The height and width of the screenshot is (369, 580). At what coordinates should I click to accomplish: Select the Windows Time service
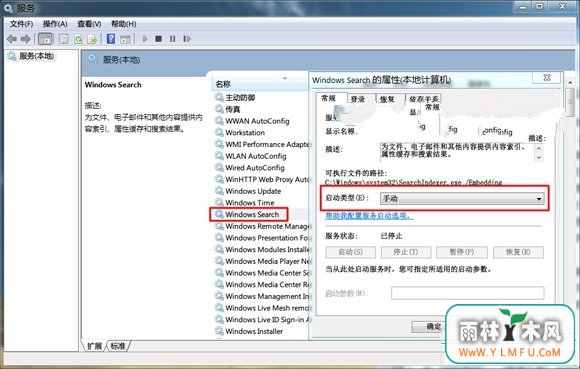(x=250, y=203)
